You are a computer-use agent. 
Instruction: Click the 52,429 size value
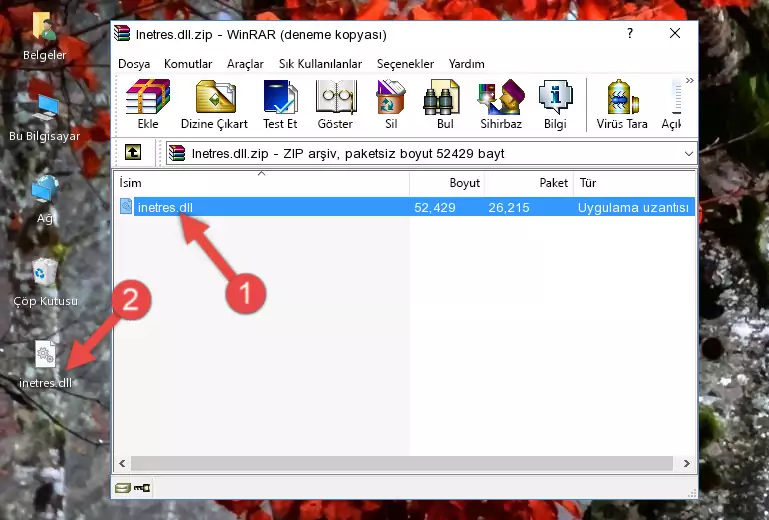click(x=435, y=208)
